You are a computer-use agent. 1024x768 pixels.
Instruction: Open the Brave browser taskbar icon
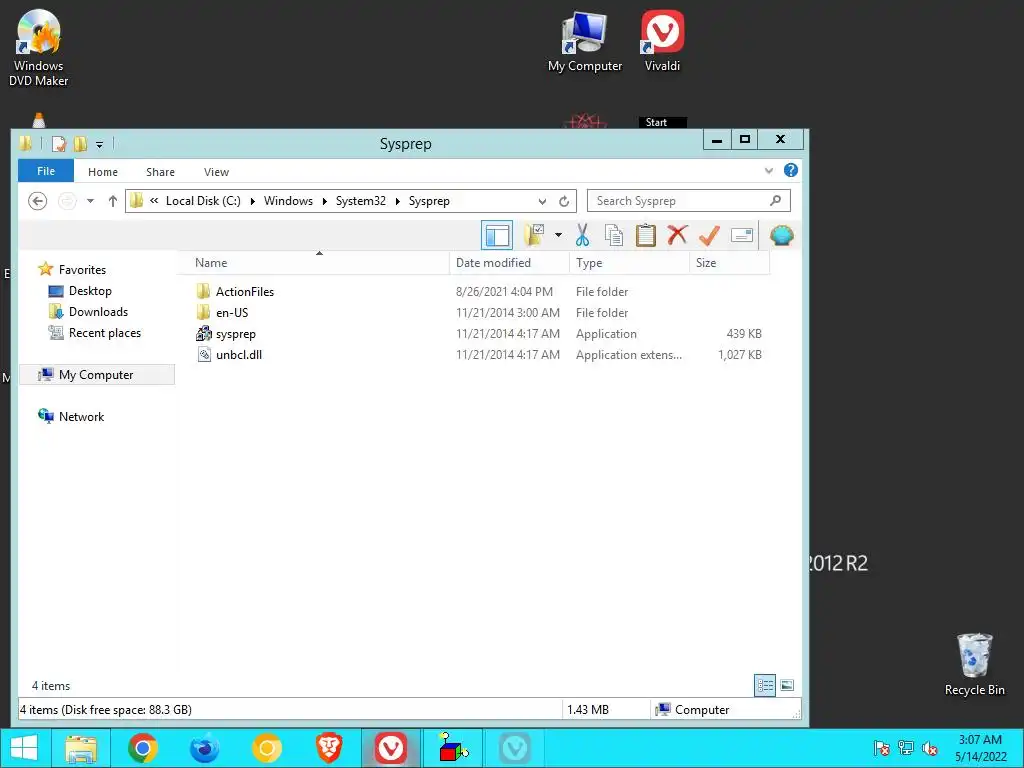click(329, 748)
